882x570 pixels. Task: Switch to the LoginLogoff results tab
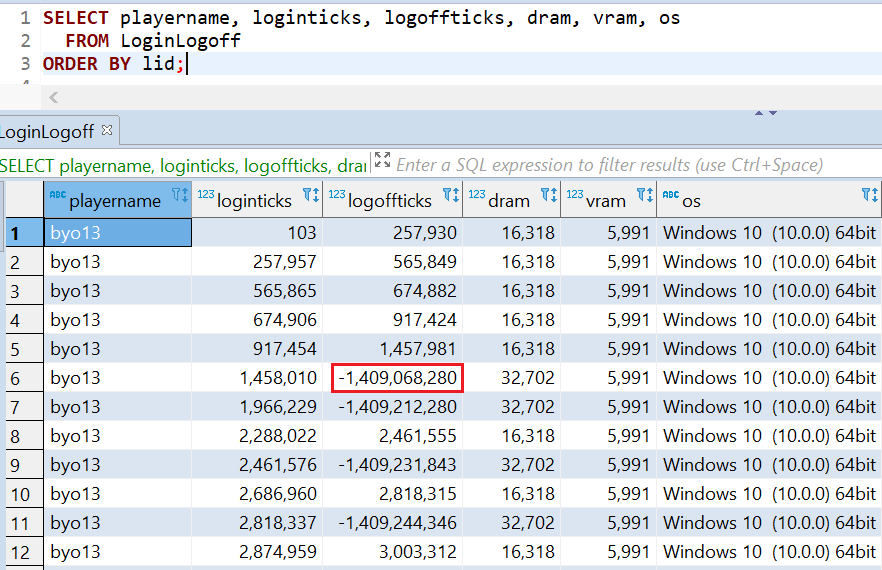coord(47,131)
